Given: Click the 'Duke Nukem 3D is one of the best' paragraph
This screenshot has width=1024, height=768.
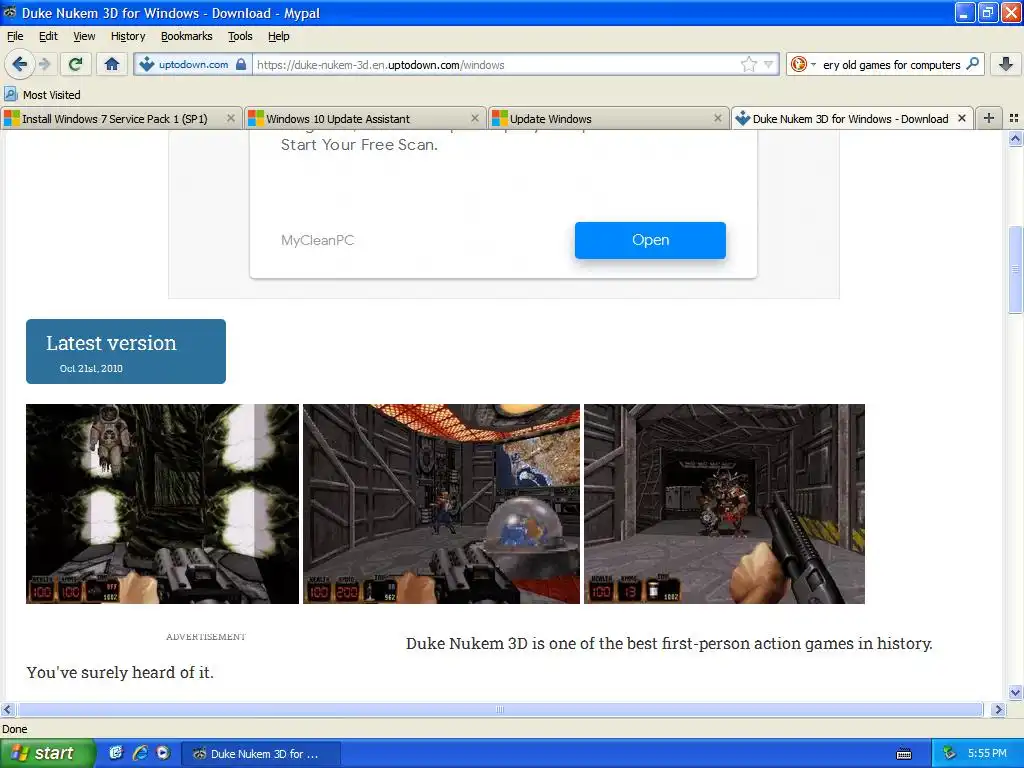Looking at the screenshot, I should pyautogui.click(x=669, y=643).
